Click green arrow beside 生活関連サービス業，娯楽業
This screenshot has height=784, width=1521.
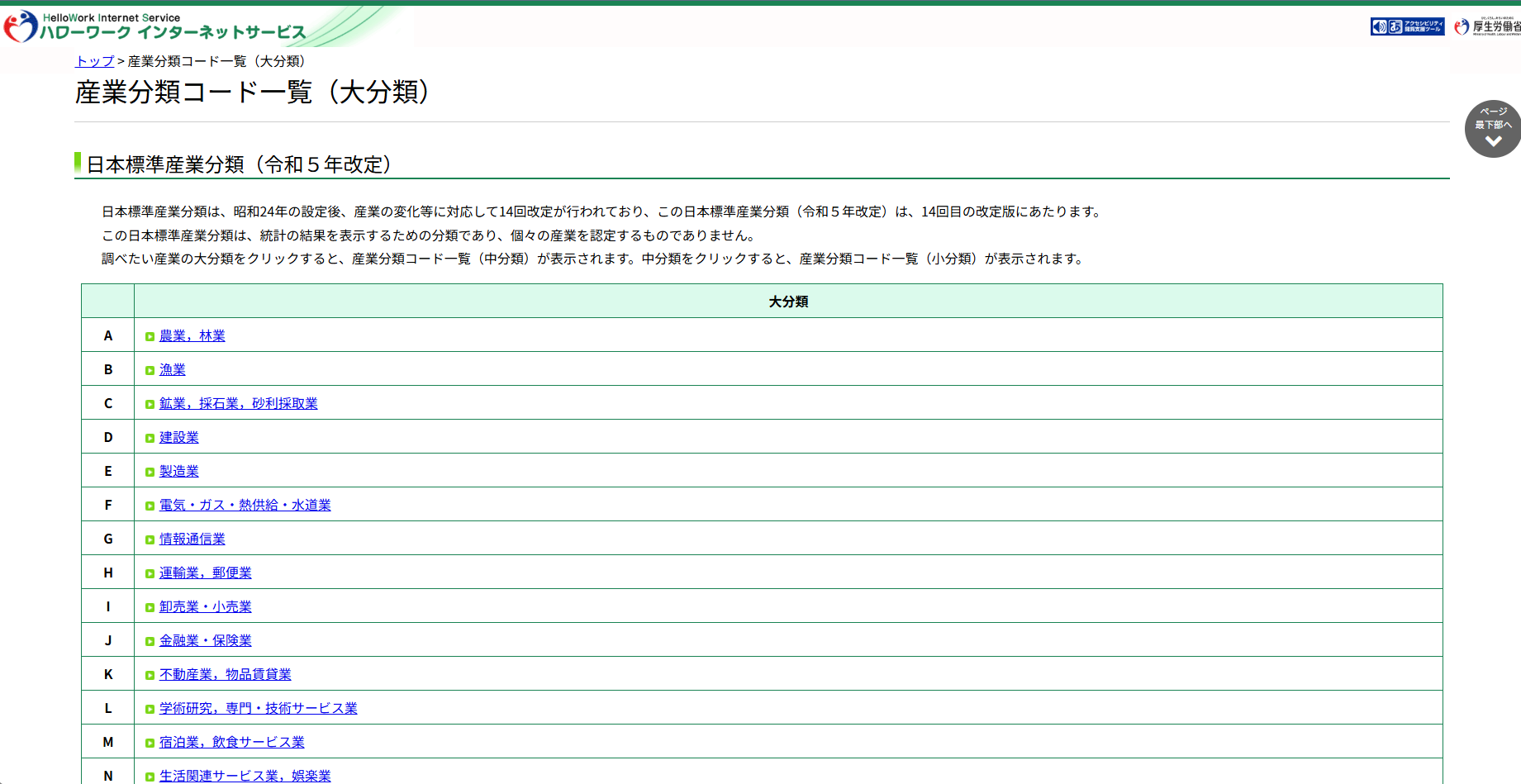point(150,777)
